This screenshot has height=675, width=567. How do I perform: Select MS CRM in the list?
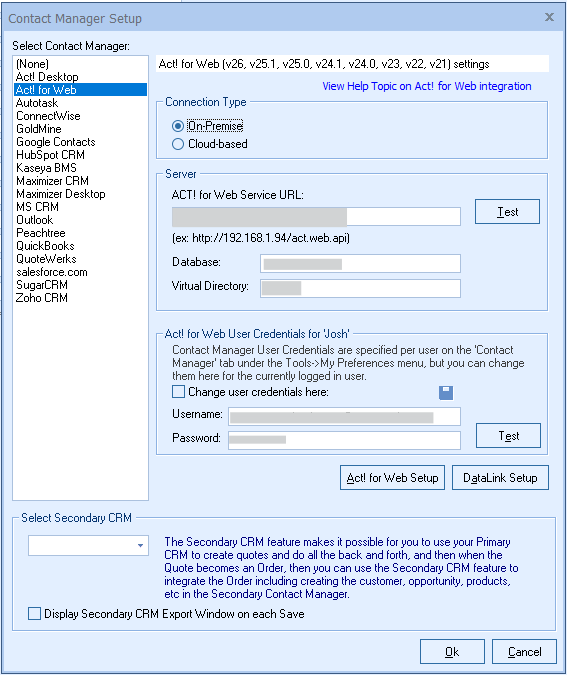coord(81,207)
